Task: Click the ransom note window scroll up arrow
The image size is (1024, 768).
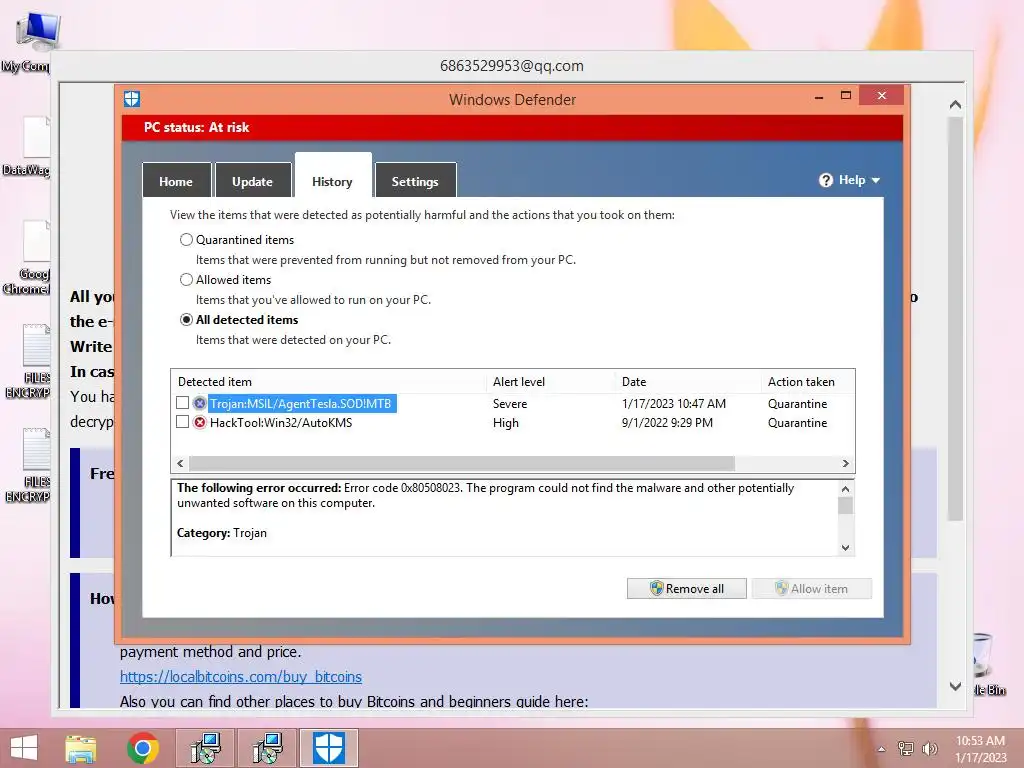Action: (955, 104)
